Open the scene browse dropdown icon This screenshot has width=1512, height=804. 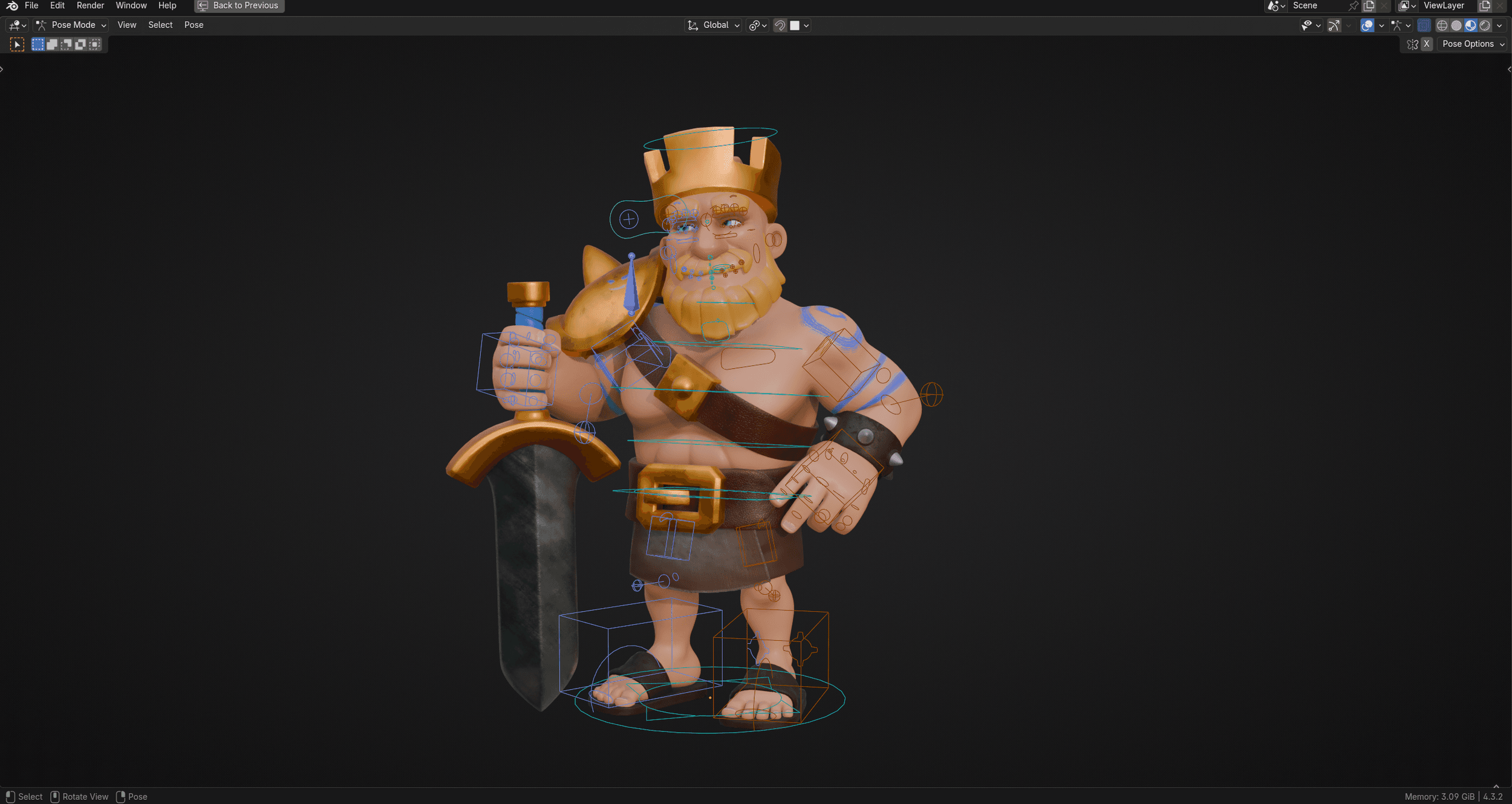[1276, 6]
